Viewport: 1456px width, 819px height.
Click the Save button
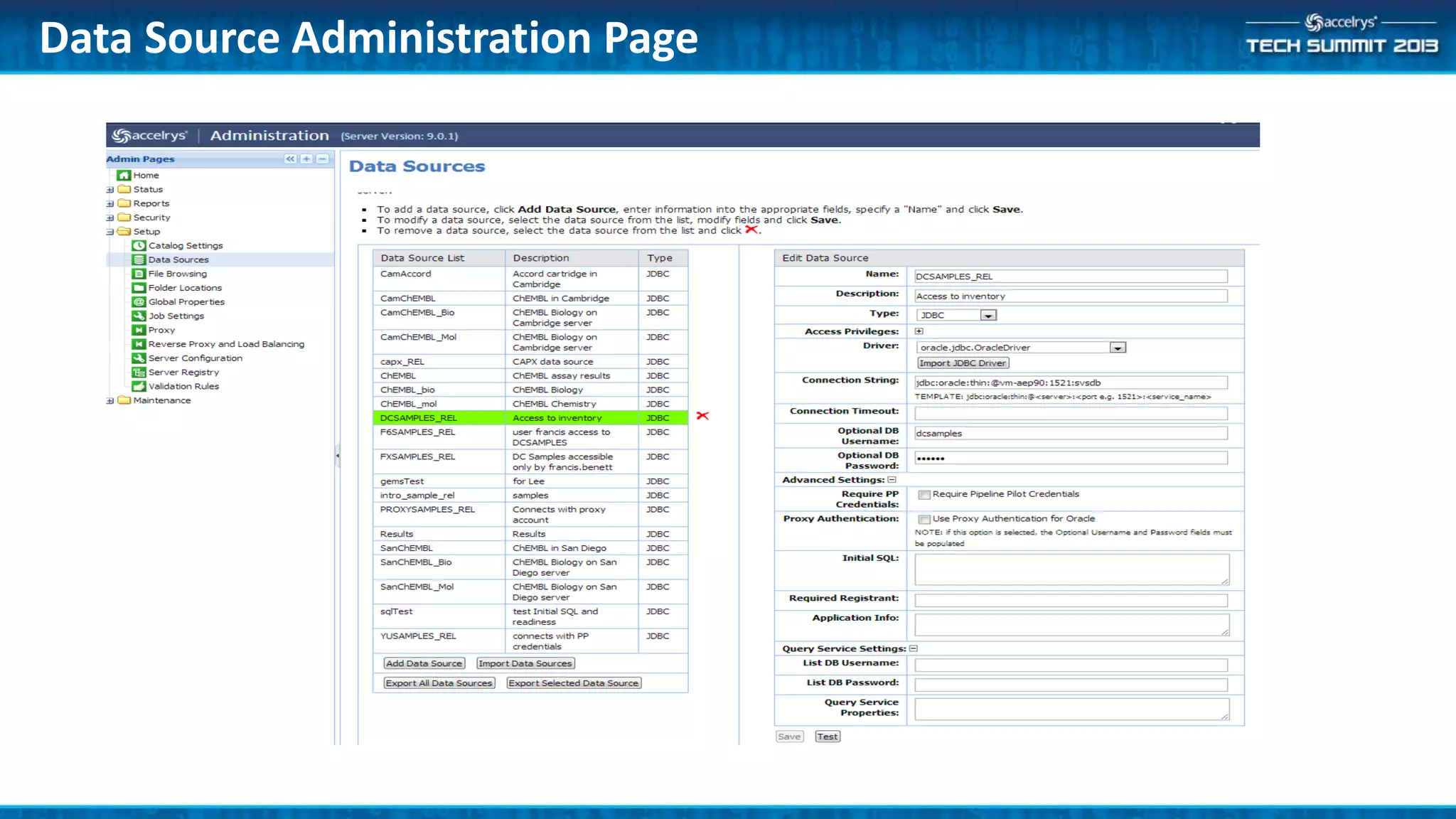[x=789, y=737]
